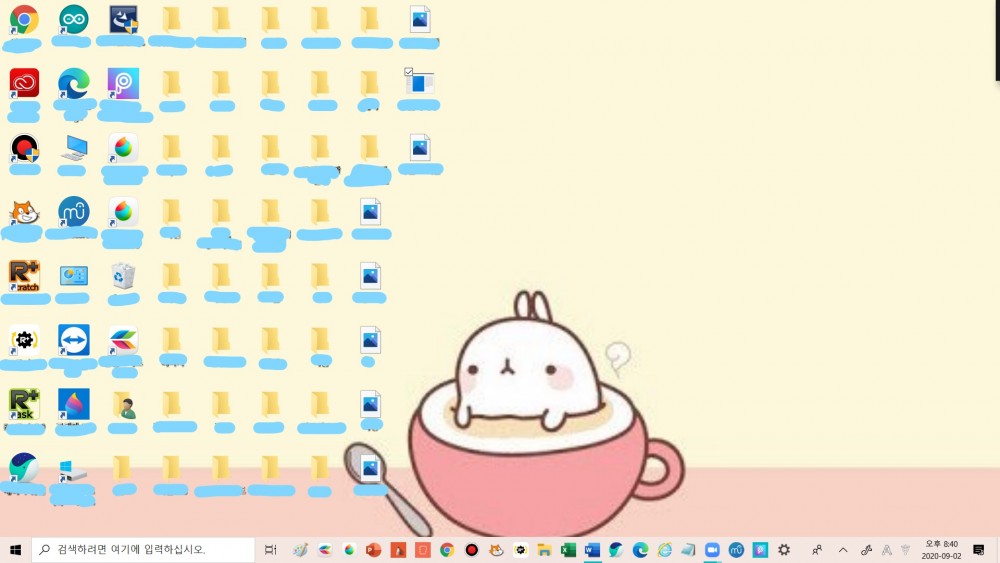Open the Google Chrome desktop shortcut
The image size is (1000, 563).
coord(24,20)
